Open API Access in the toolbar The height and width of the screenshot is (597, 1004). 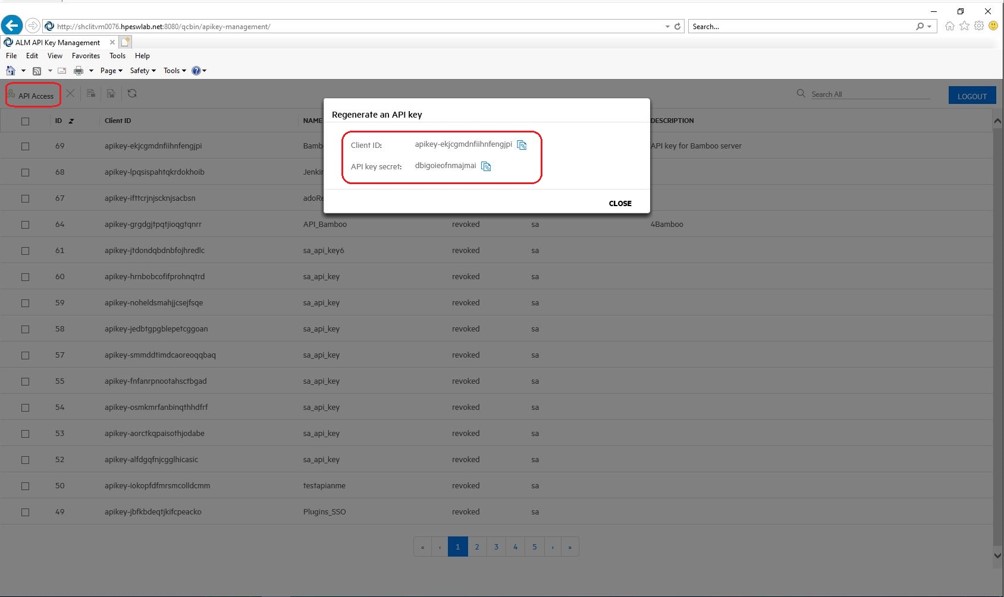click(x=33, y=95)
